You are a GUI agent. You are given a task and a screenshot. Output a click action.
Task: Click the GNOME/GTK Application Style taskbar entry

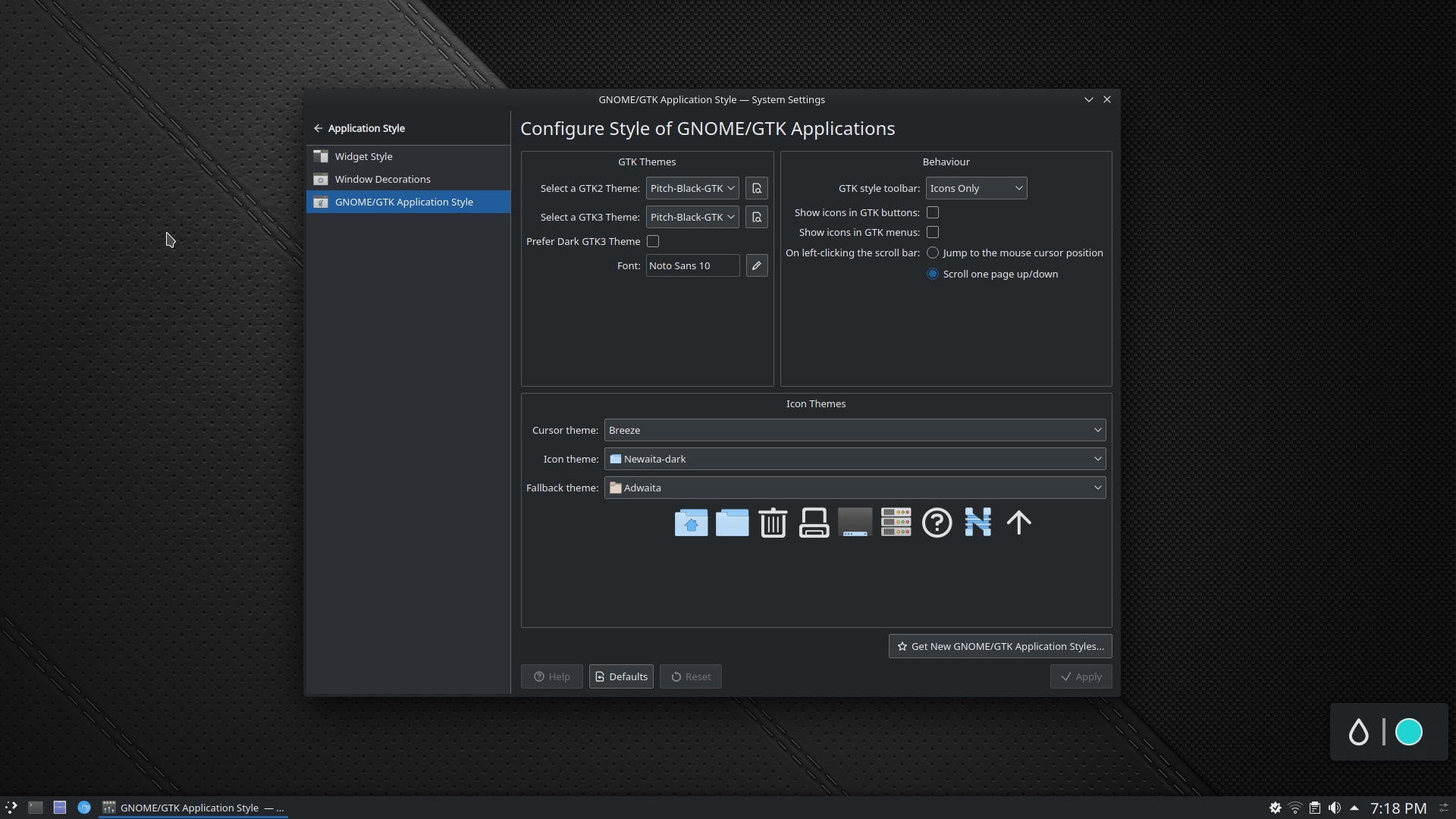point(193,808)
